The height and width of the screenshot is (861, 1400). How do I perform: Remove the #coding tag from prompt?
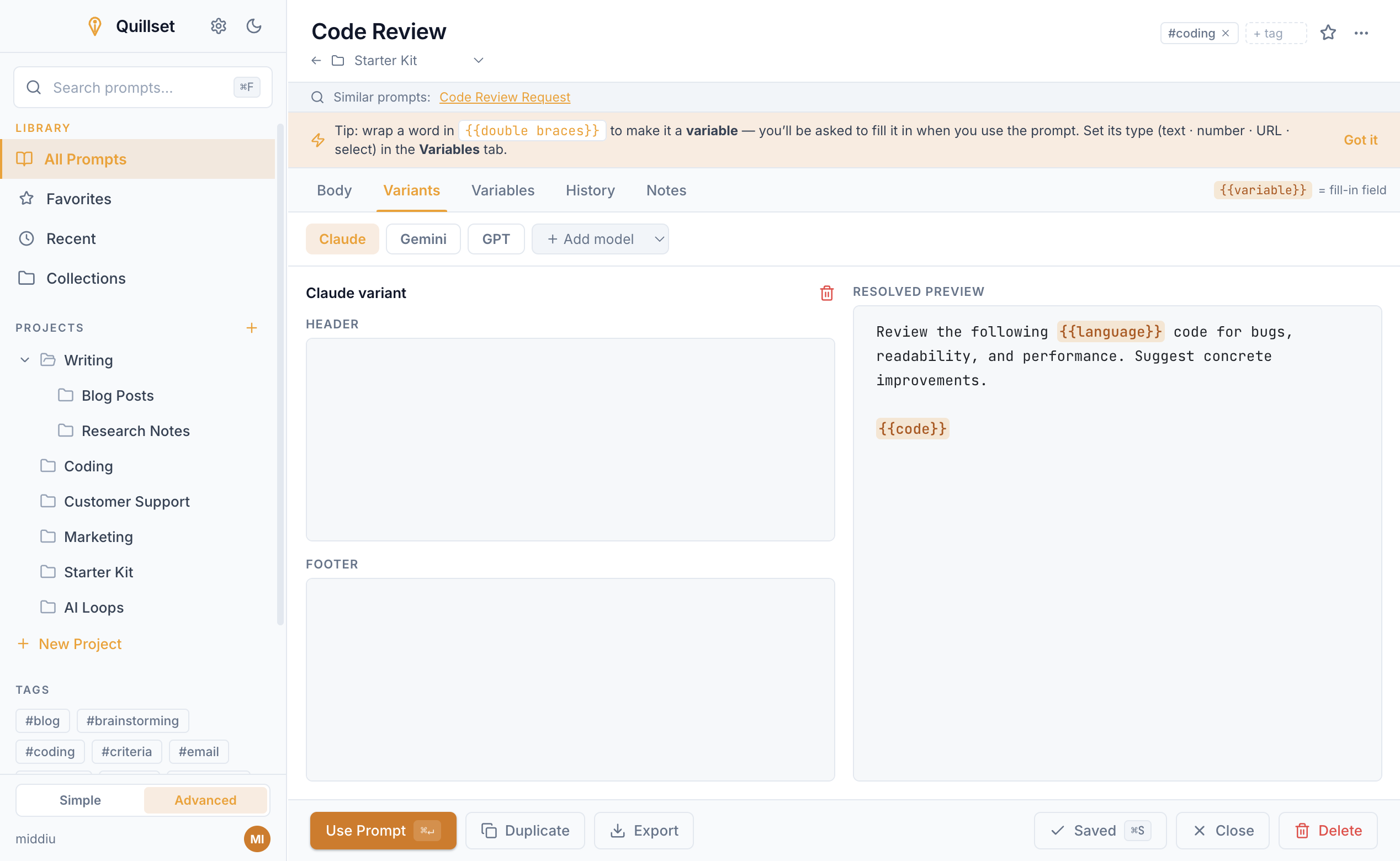coord(1226,33)
